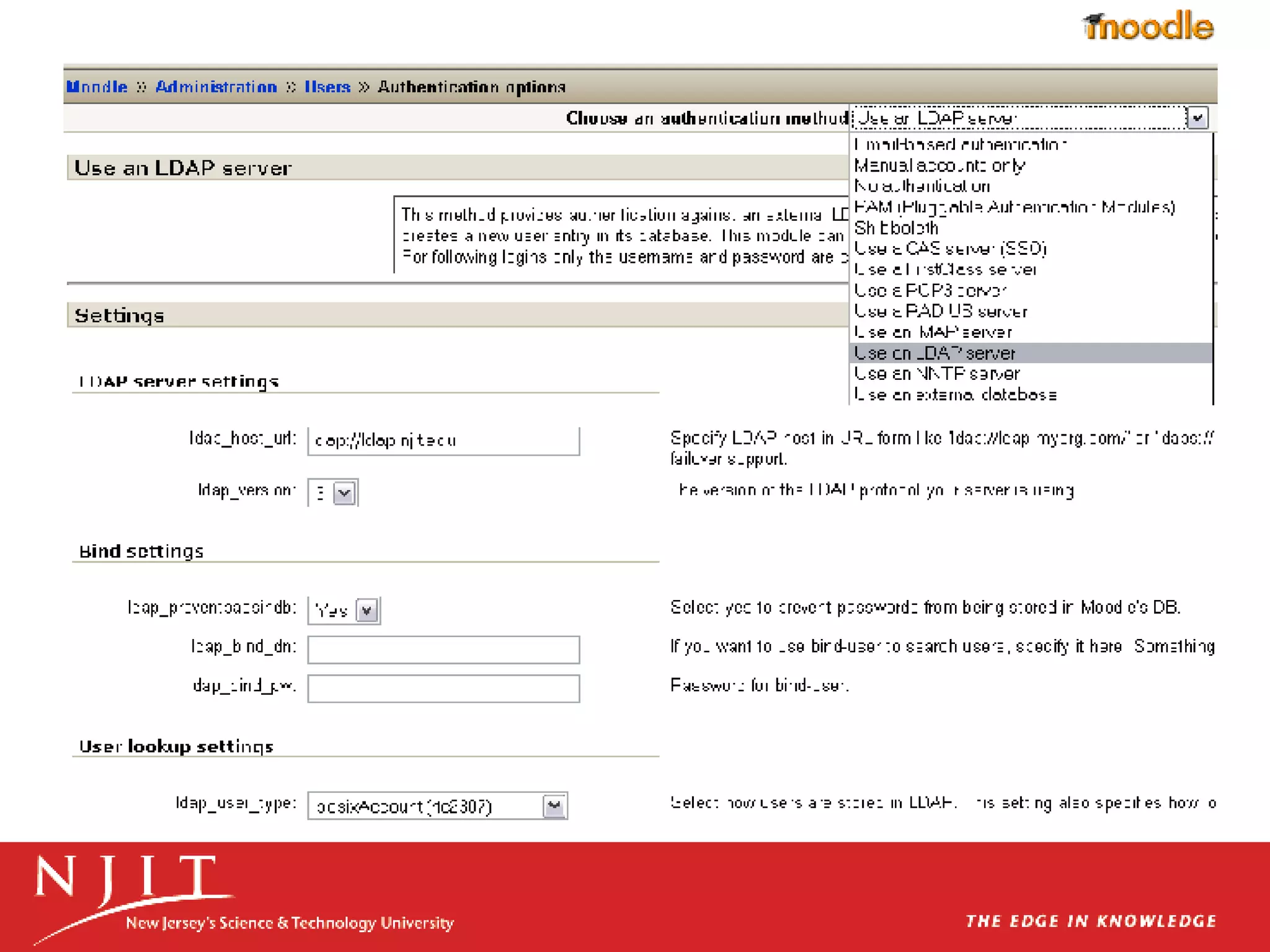Focus the ldap_bind_dn text field
Image resolution: width=1270 pixels, height=952 pixels.
[x=443, y=650]
